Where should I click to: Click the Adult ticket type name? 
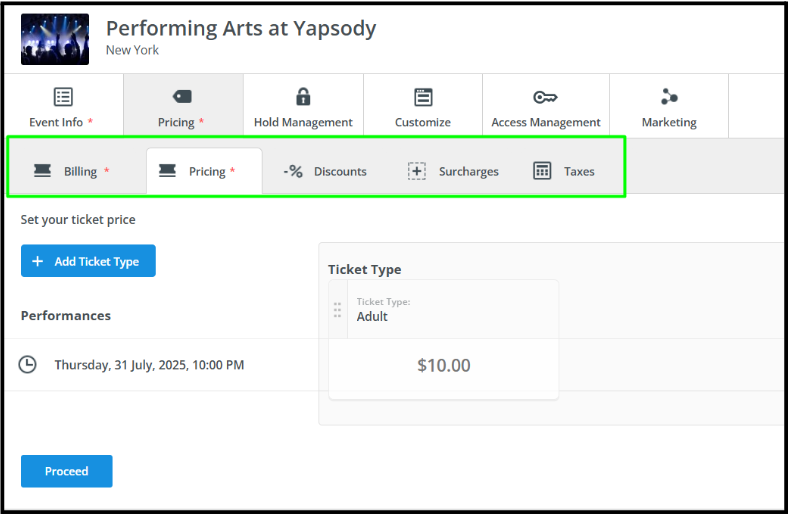pos(372,317)
